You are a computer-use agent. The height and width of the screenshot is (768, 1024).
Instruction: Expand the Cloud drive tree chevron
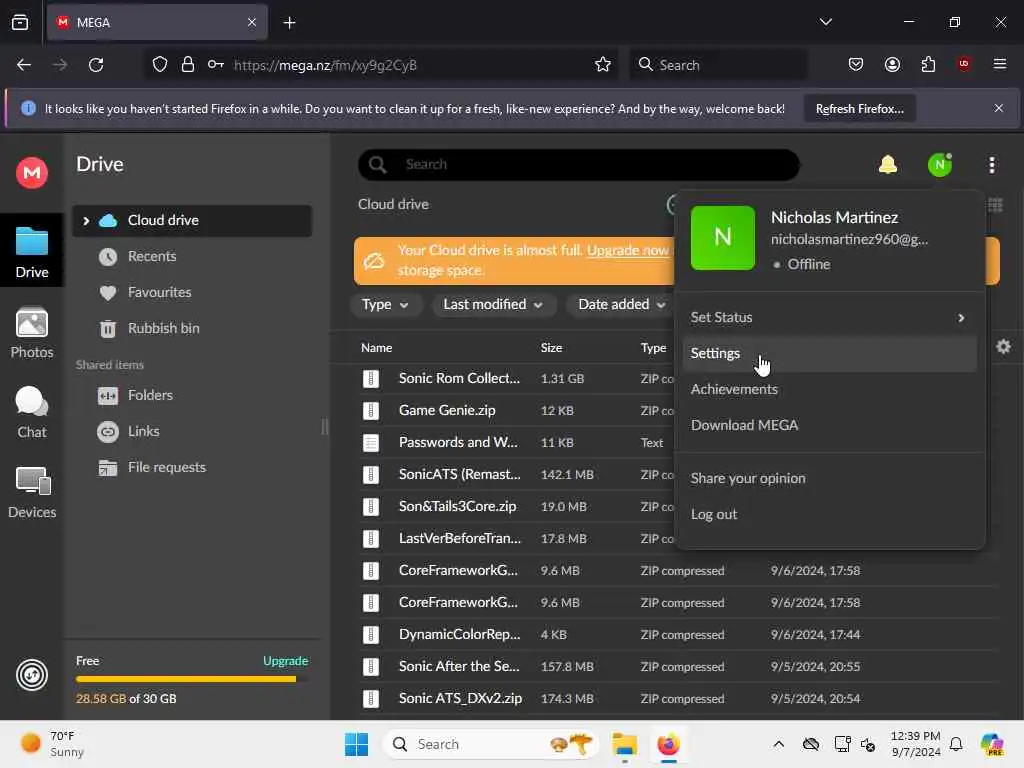tap(86, 221)
